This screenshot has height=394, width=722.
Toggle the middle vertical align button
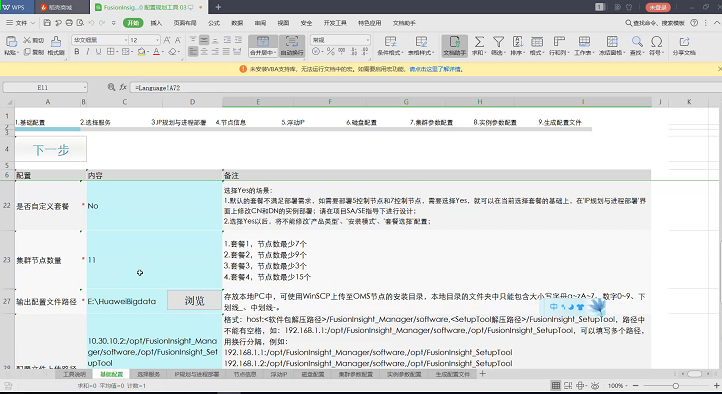coord(204,40)
